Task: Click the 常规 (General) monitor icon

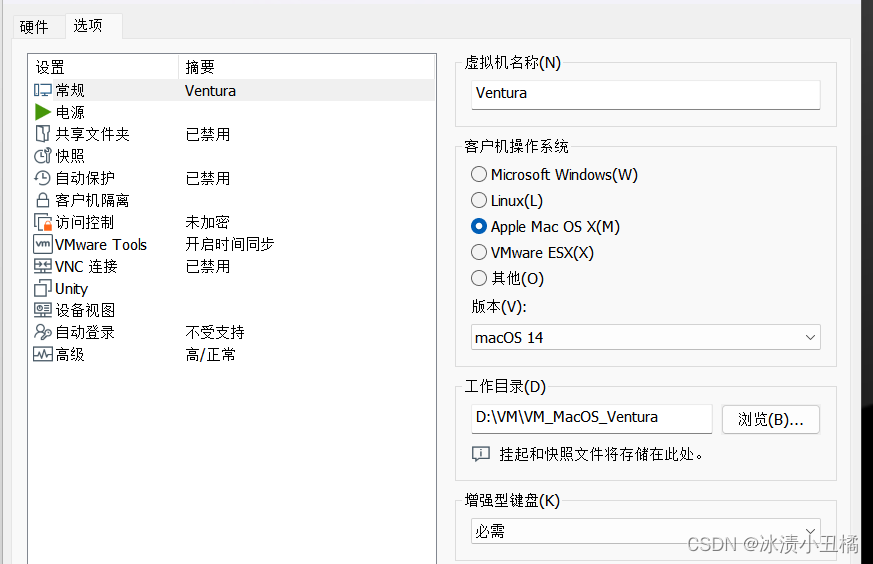Action: pos(43,90)
